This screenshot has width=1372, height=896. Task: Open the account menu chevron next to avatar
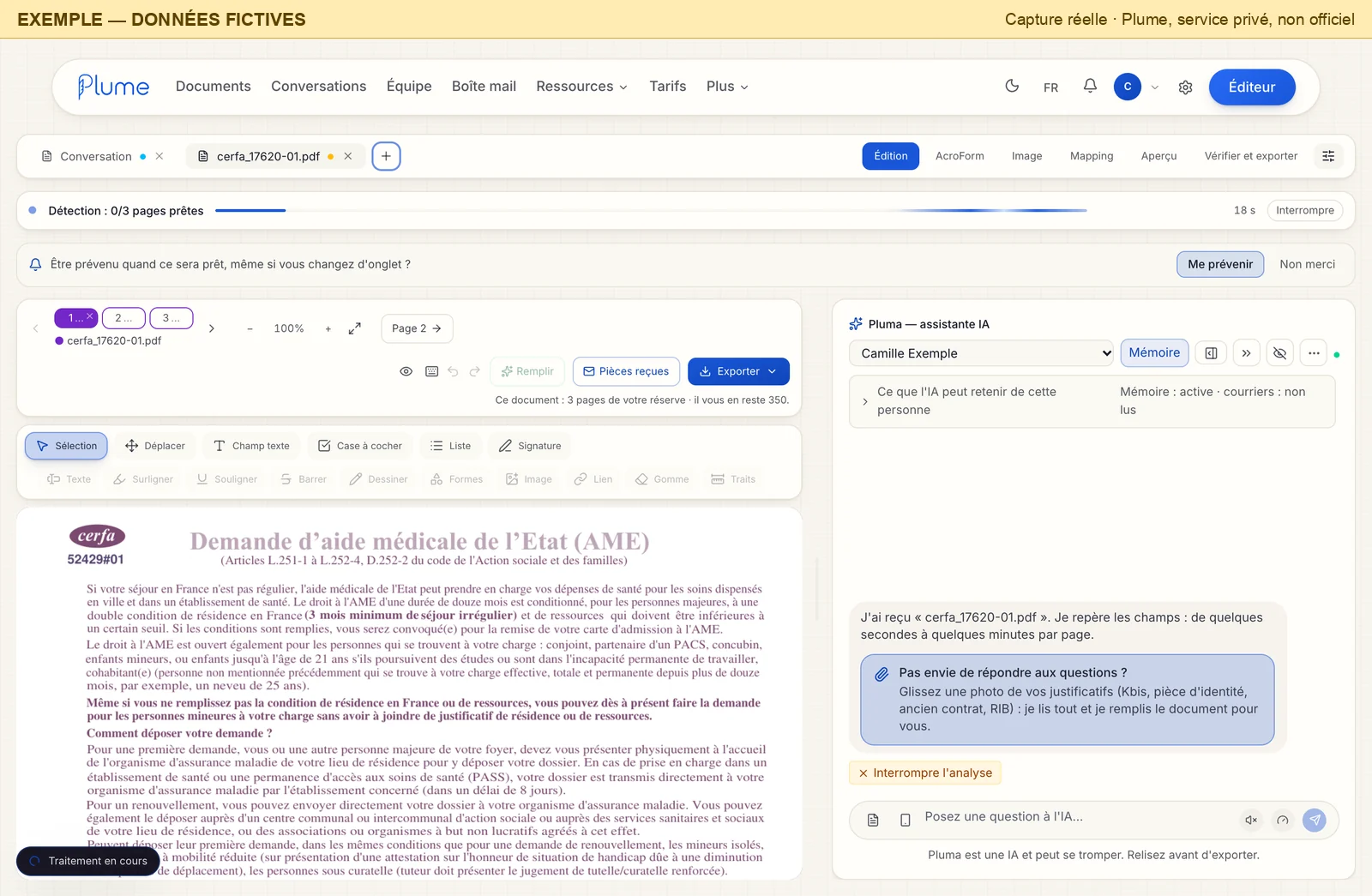(1155, 87)
